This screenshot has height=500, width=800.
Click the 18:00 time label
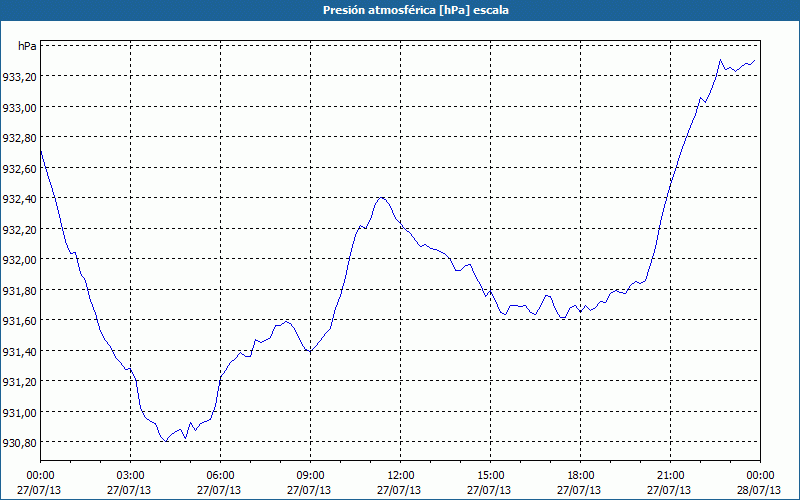click(x=581, y=476)
